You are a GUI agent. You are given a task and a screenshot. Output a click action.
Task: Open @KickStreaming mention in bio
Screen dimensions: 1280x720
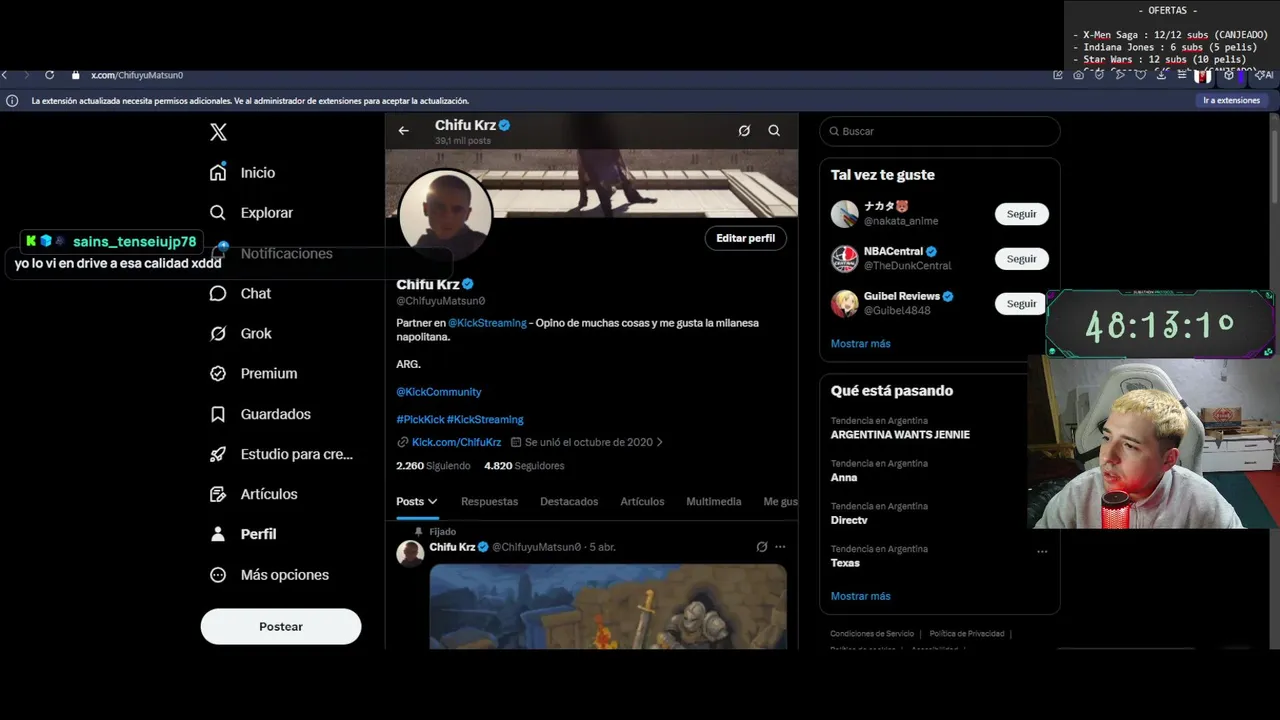pyautogui.click(x=487, y=323)
